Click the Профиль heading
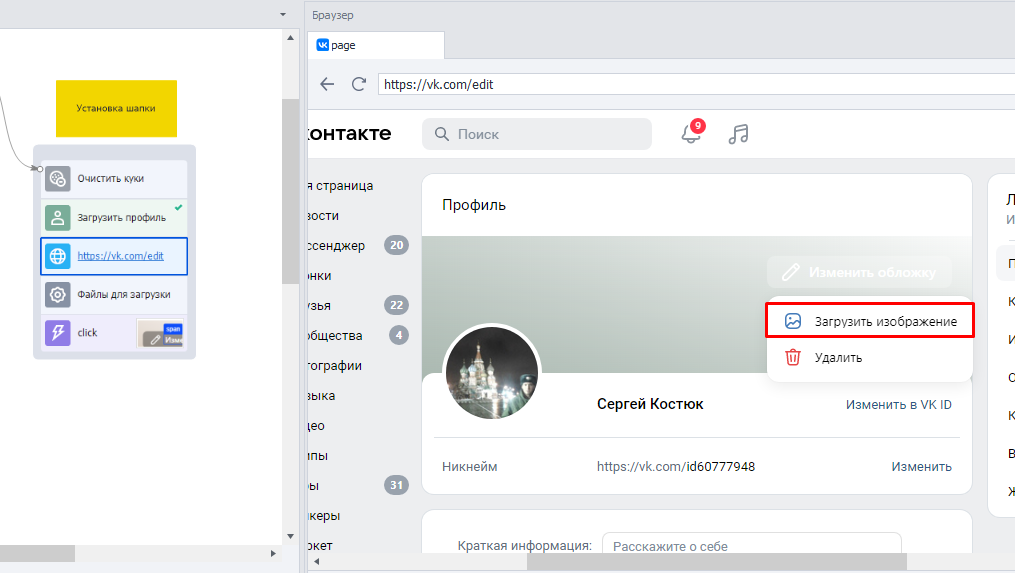 coord(474,205)
